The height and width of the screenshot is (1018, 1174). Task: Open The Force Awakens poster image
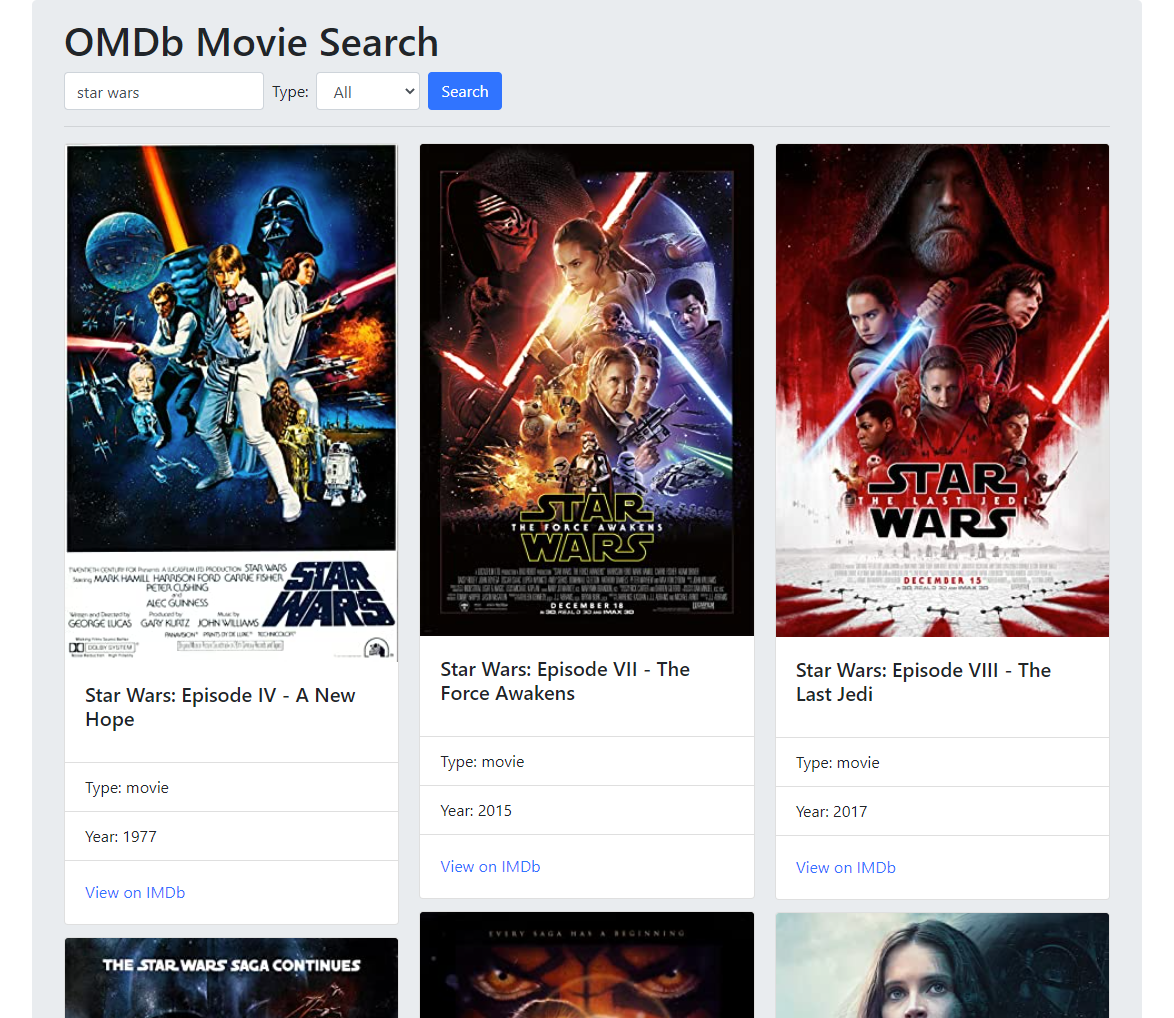point(587,390)
